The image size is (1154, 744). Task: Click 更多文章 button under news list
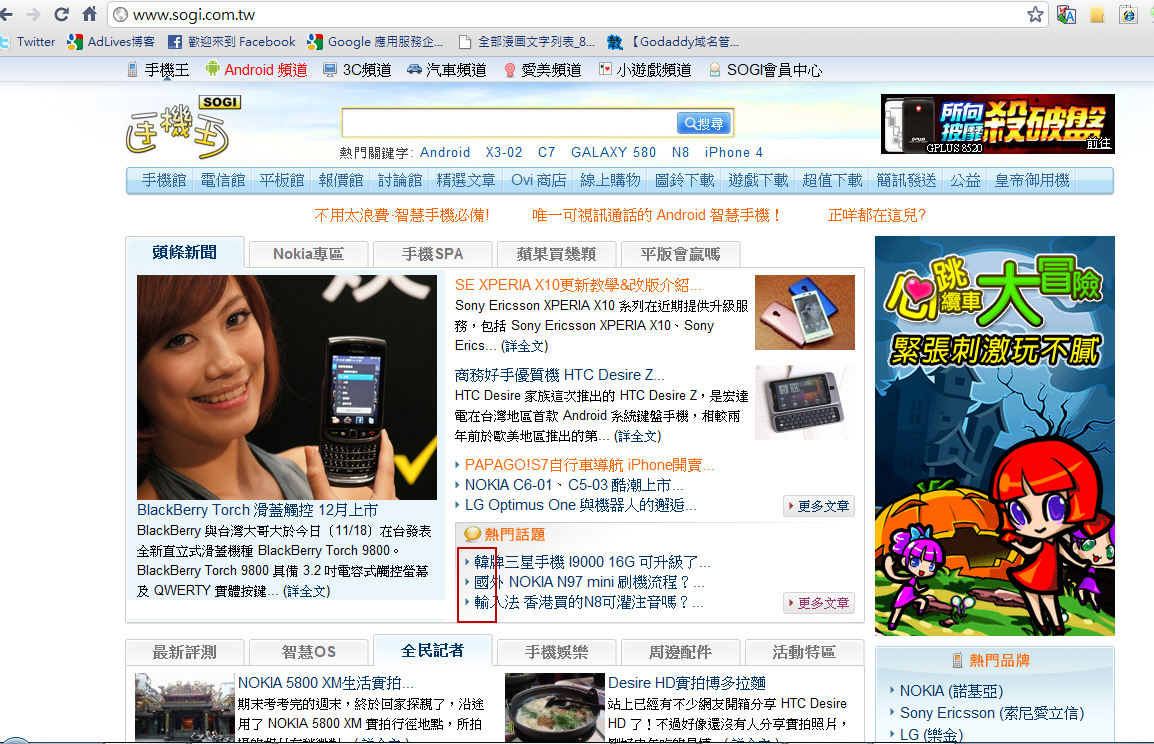pyautogui.click(x=818, y=506)
